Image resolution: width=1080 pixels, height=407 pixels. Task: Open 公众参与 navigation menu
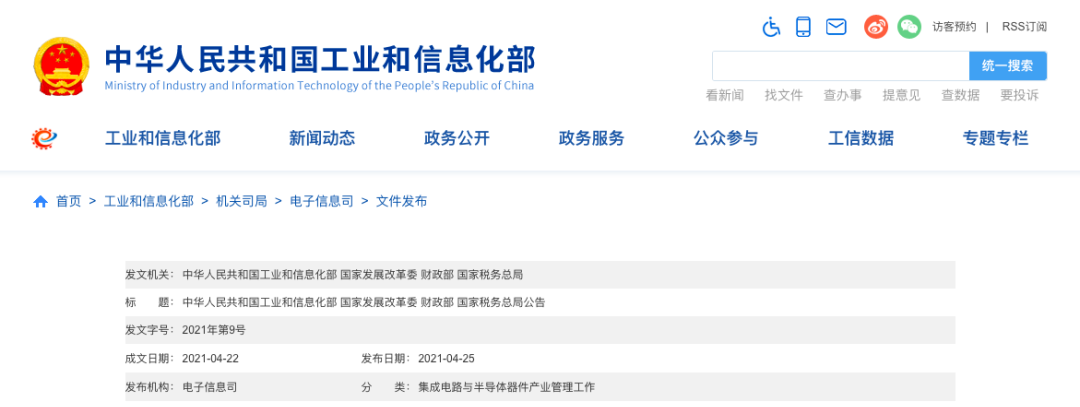(725, 138)
